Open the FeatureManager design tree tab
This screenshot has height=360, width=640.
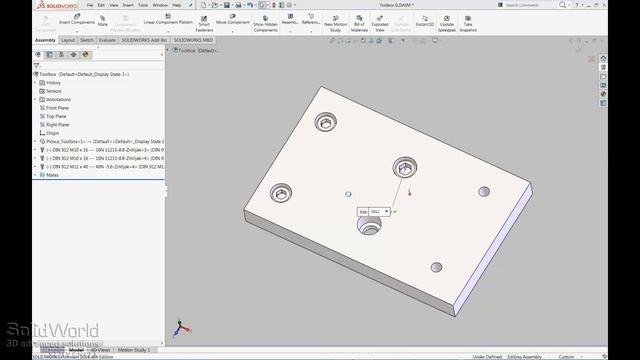(38, 55)
